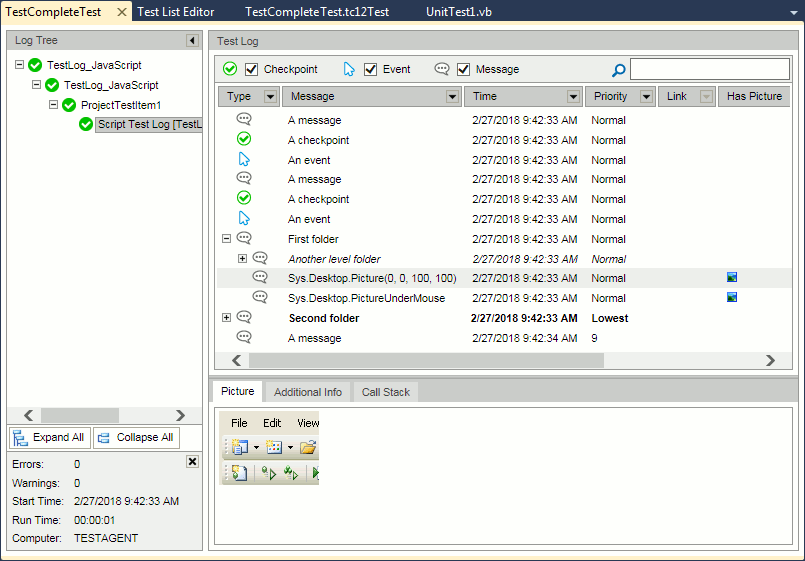
Task: Disable the Message filter checkbox
Action: 464,70
